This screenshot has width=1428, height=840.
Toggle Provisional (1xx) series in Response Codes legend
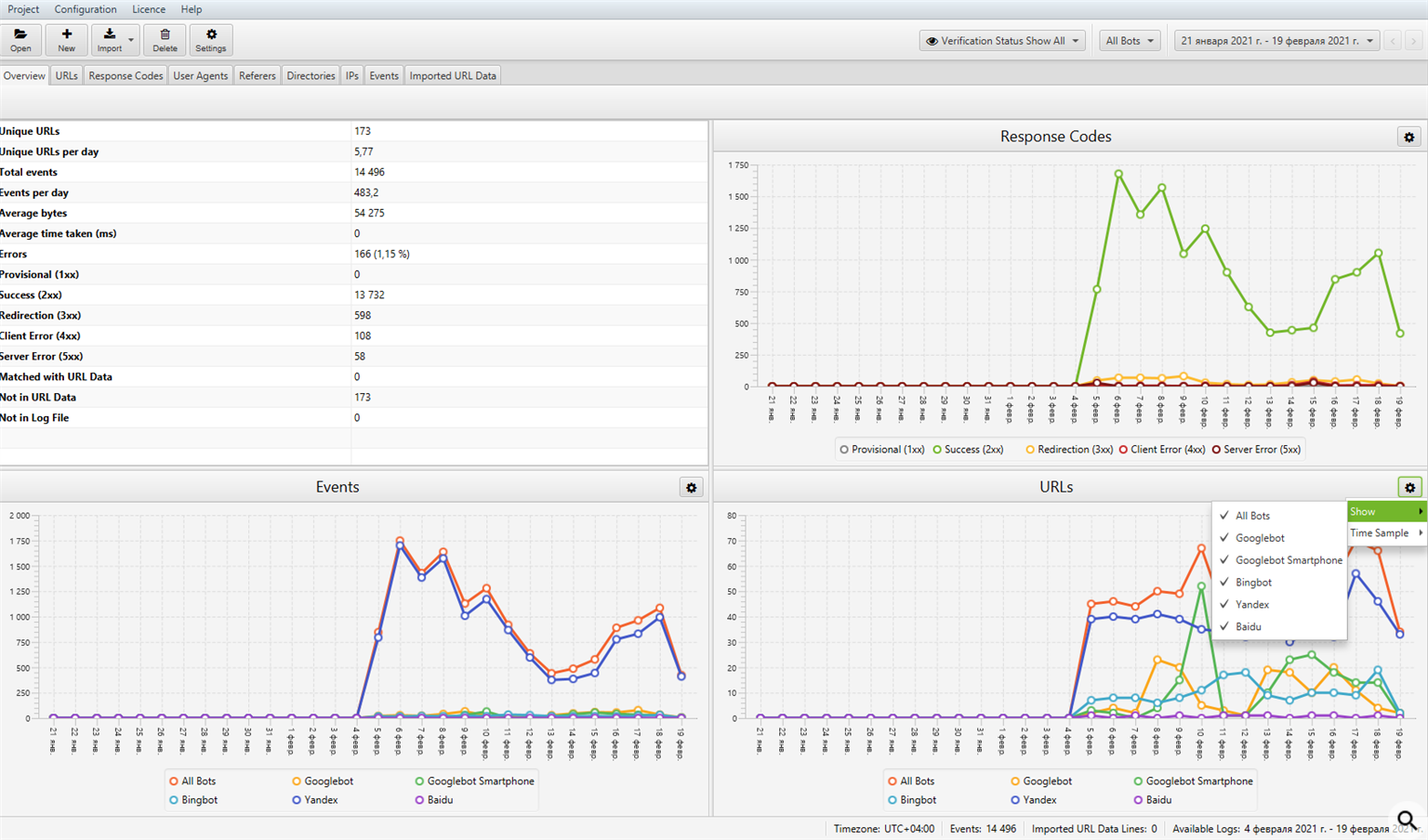pyautogui.click(x=881, y=450)
